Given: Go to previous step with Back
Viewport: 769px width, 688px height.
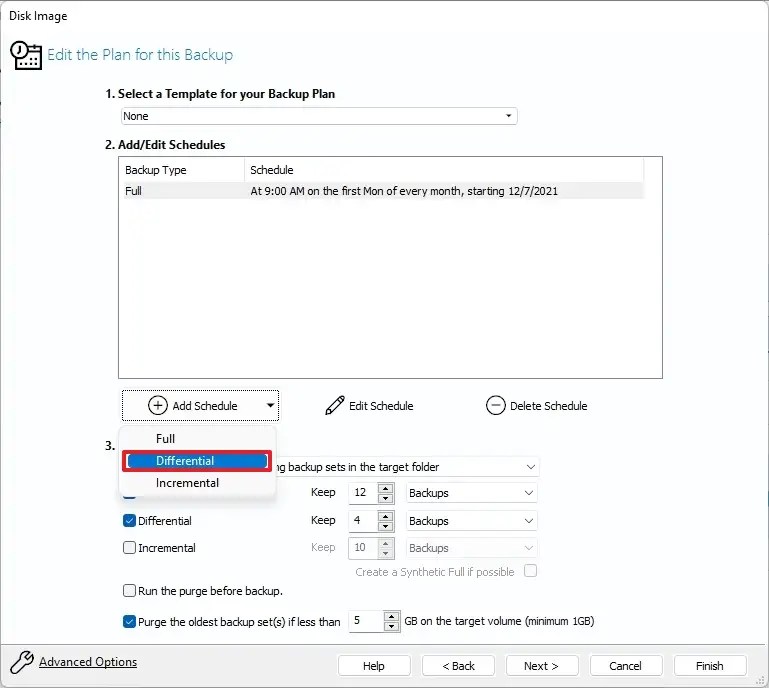Looking at the screenshot, I should point(458,666).
